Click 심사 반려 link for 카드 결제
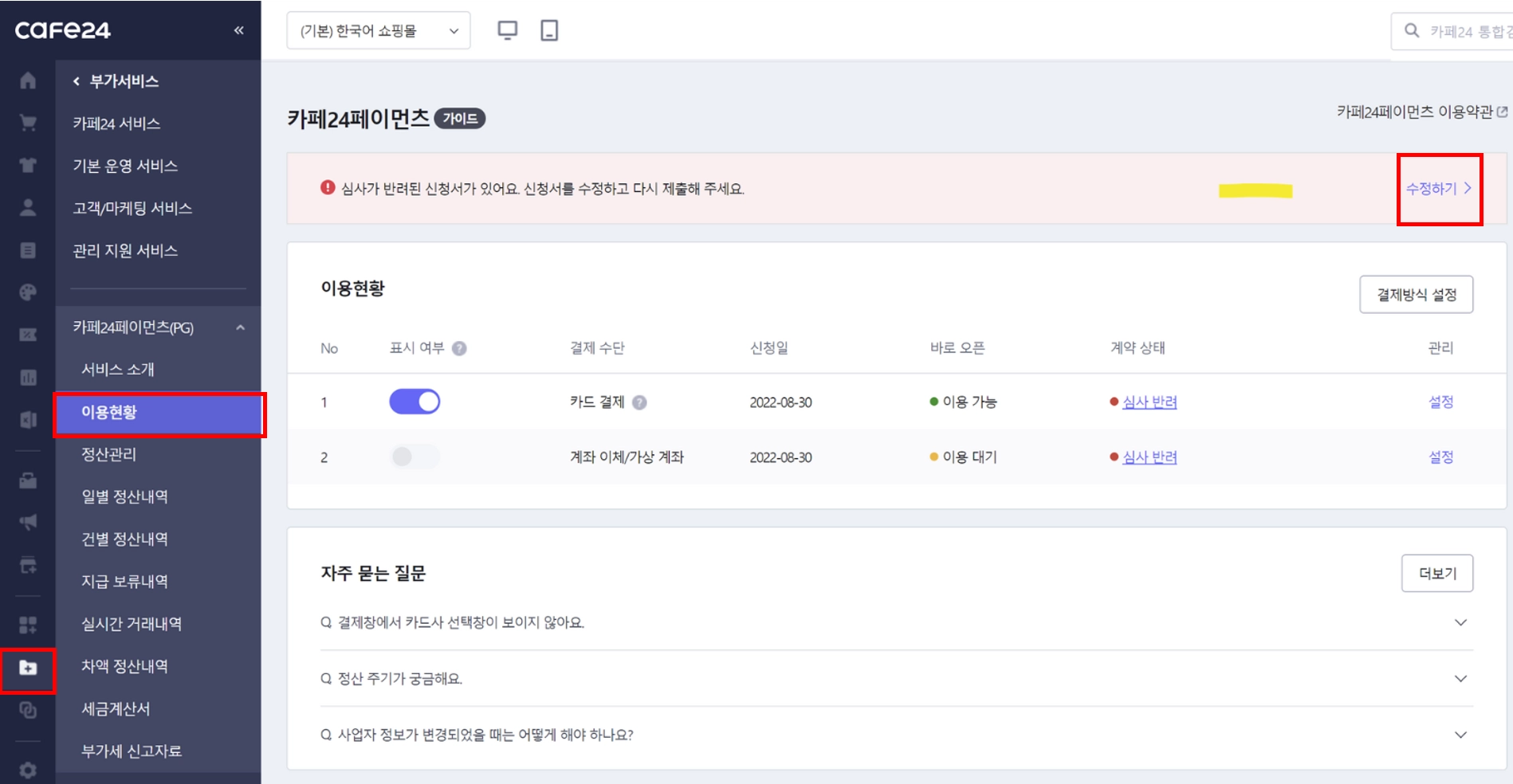 pyautogui.click(x=1149, y=402)
